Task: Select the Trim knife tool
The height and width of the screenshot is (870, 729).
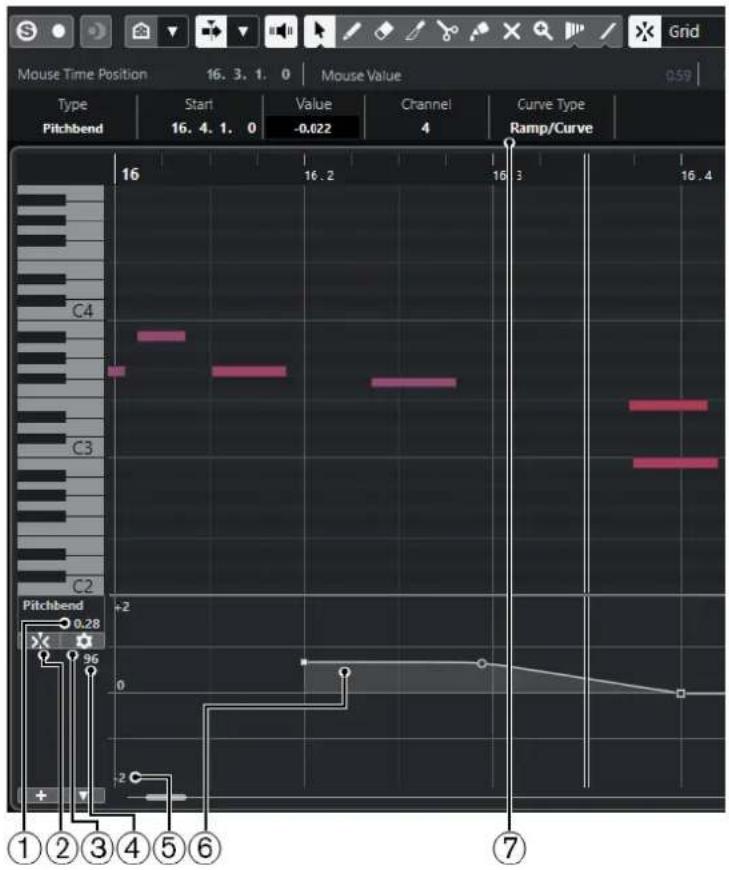Action: coord(416,31)
